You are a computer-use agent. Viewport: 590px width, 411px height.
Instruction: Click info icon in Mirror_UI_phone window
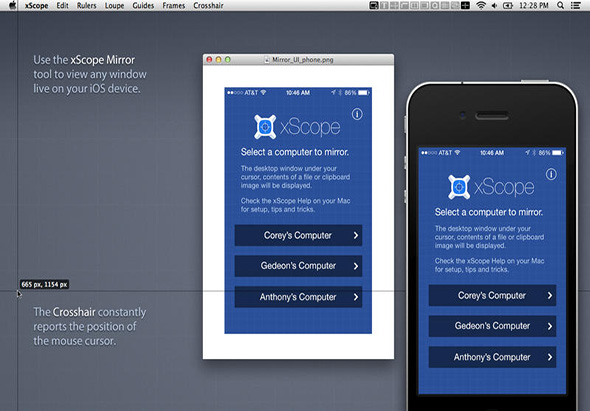click(x=357, y=114)
